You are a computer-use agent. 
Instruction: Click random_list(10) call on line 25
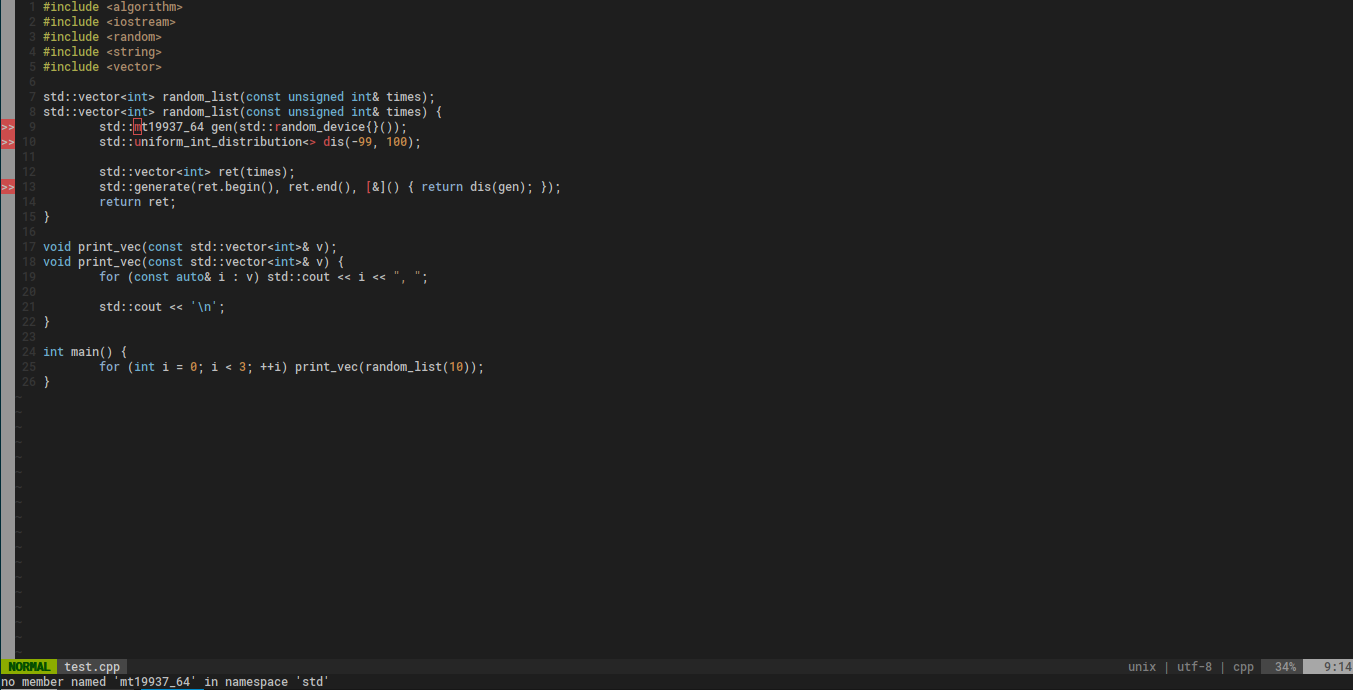418,367
